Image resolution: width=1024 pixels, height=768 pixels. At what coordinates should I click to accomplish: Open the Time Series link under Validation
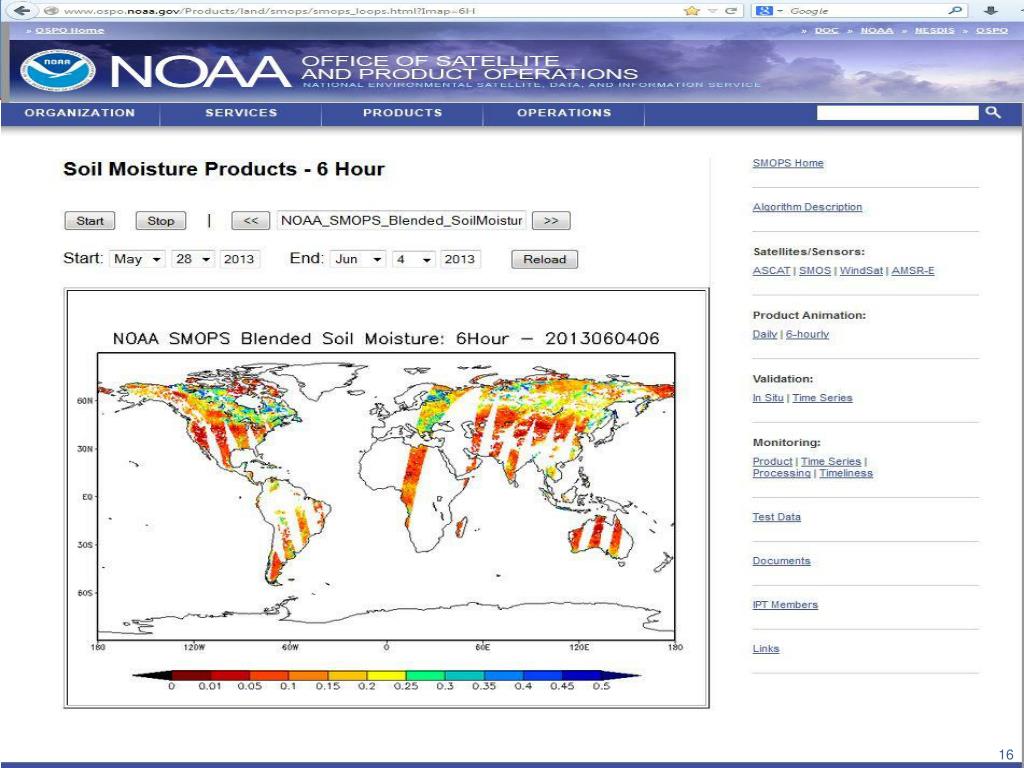822,398
